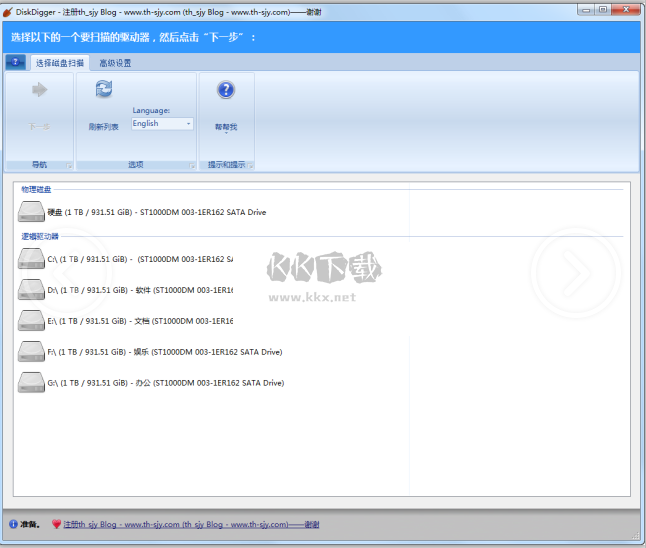Open the Language dropdown showing English
This screenshot has height=548, width=646.
pyautogui.click(x=162, y=124)
